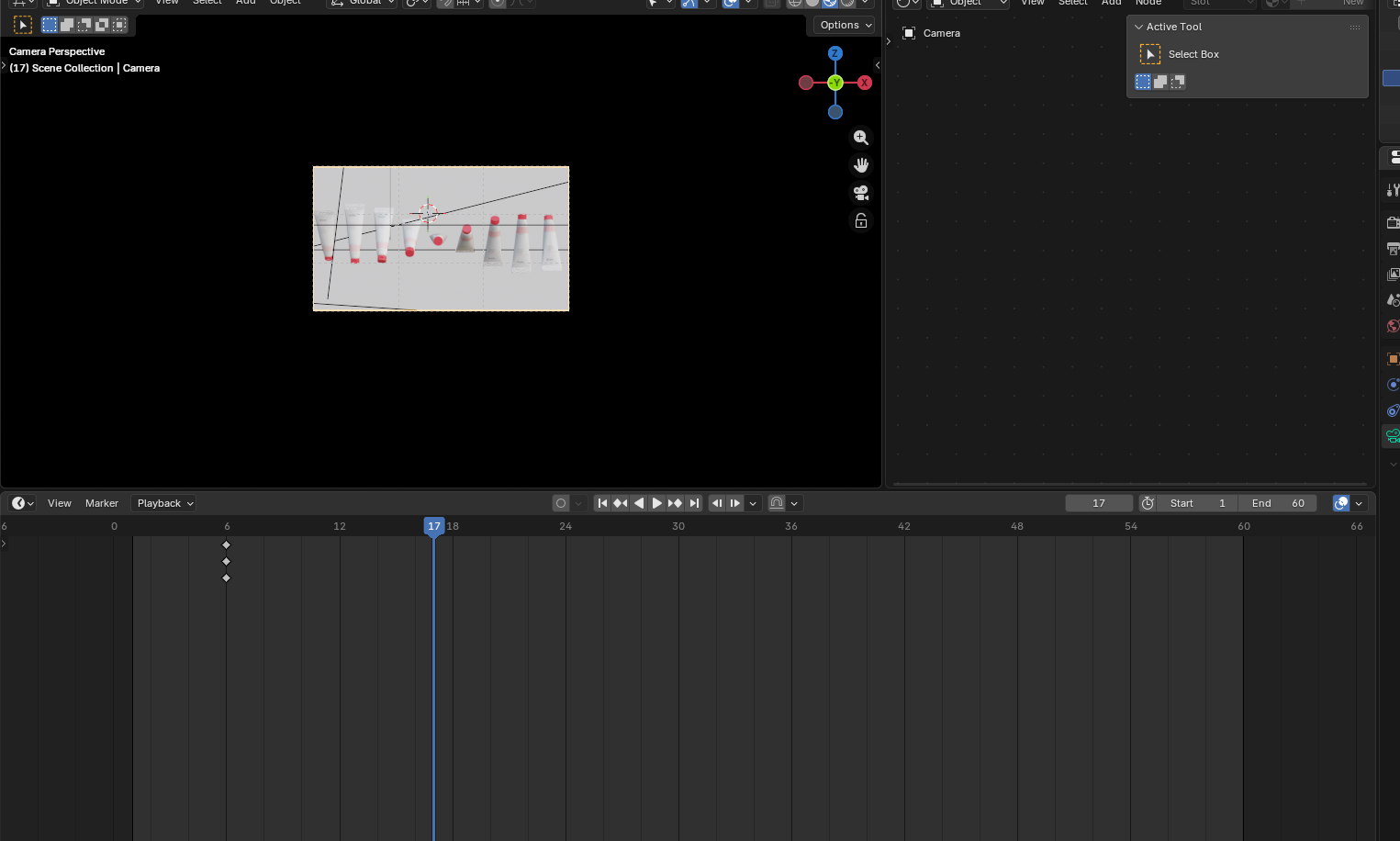Open the Playback dropdown

164,503
